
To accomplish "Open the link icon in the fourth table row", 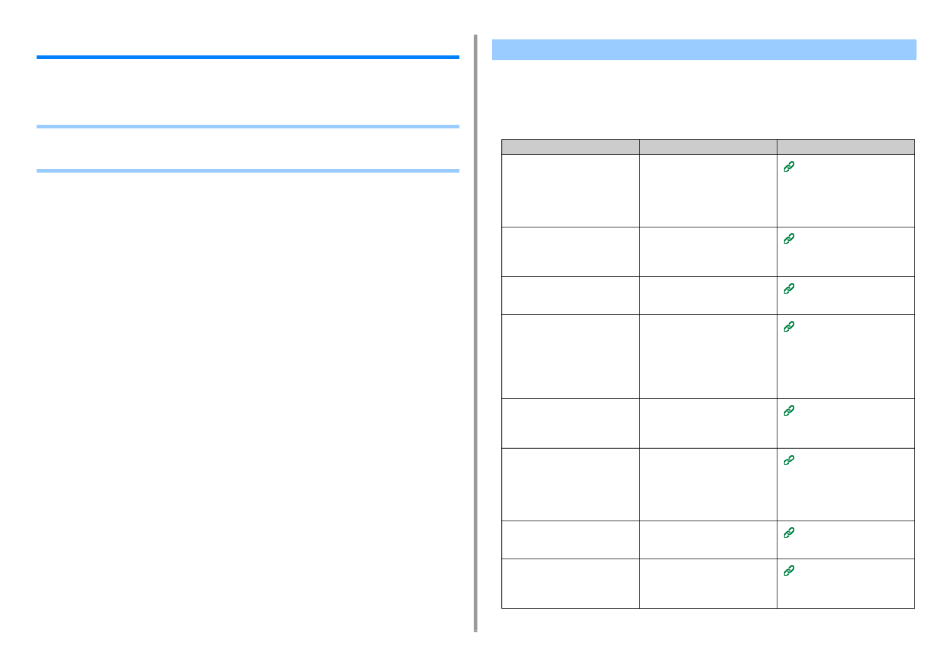I will pos(789,327).
